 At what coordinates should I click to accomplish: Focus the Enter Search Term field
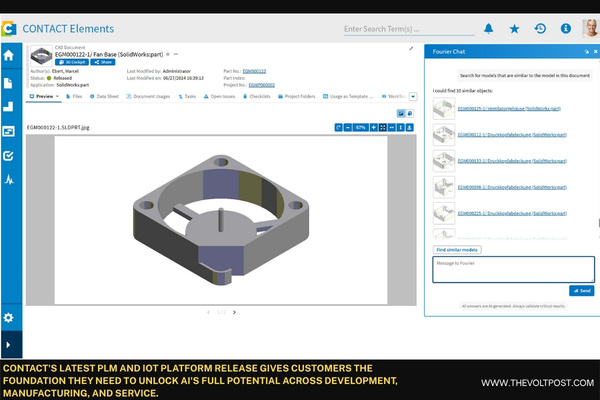point(409,29)
